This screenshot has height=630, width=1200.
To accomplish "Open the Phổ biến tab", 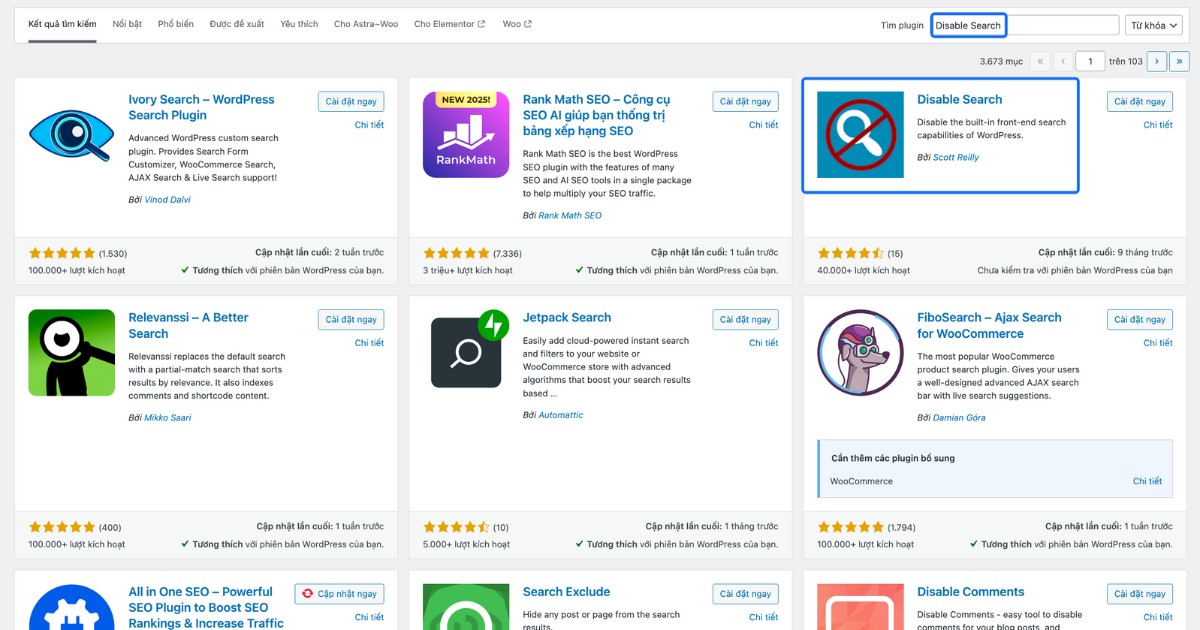I will tap(175, 24).
